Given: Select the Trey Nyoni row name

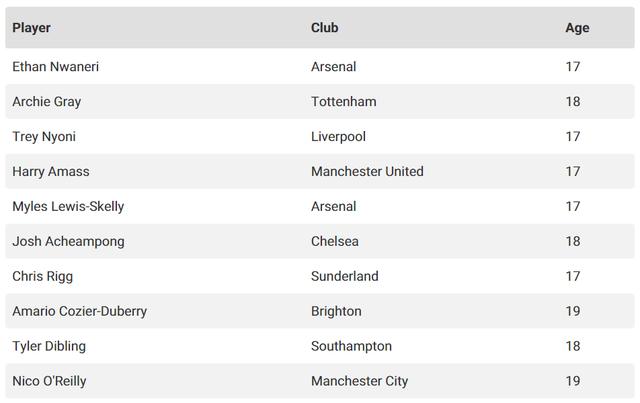Looking at the screenshot, I should (44, 136).
